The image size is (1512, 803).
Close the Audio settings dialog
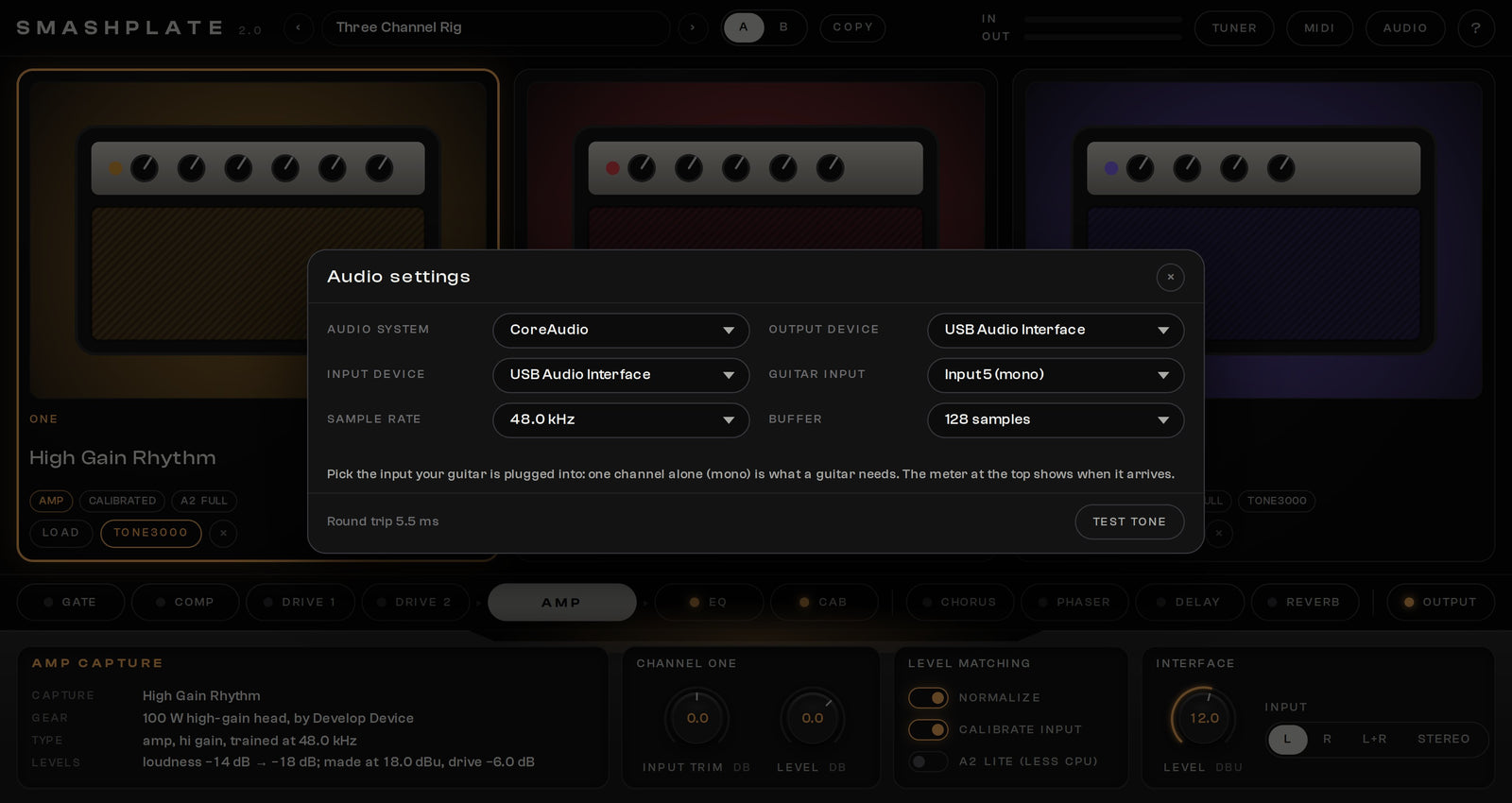(x=1170, y=277)
